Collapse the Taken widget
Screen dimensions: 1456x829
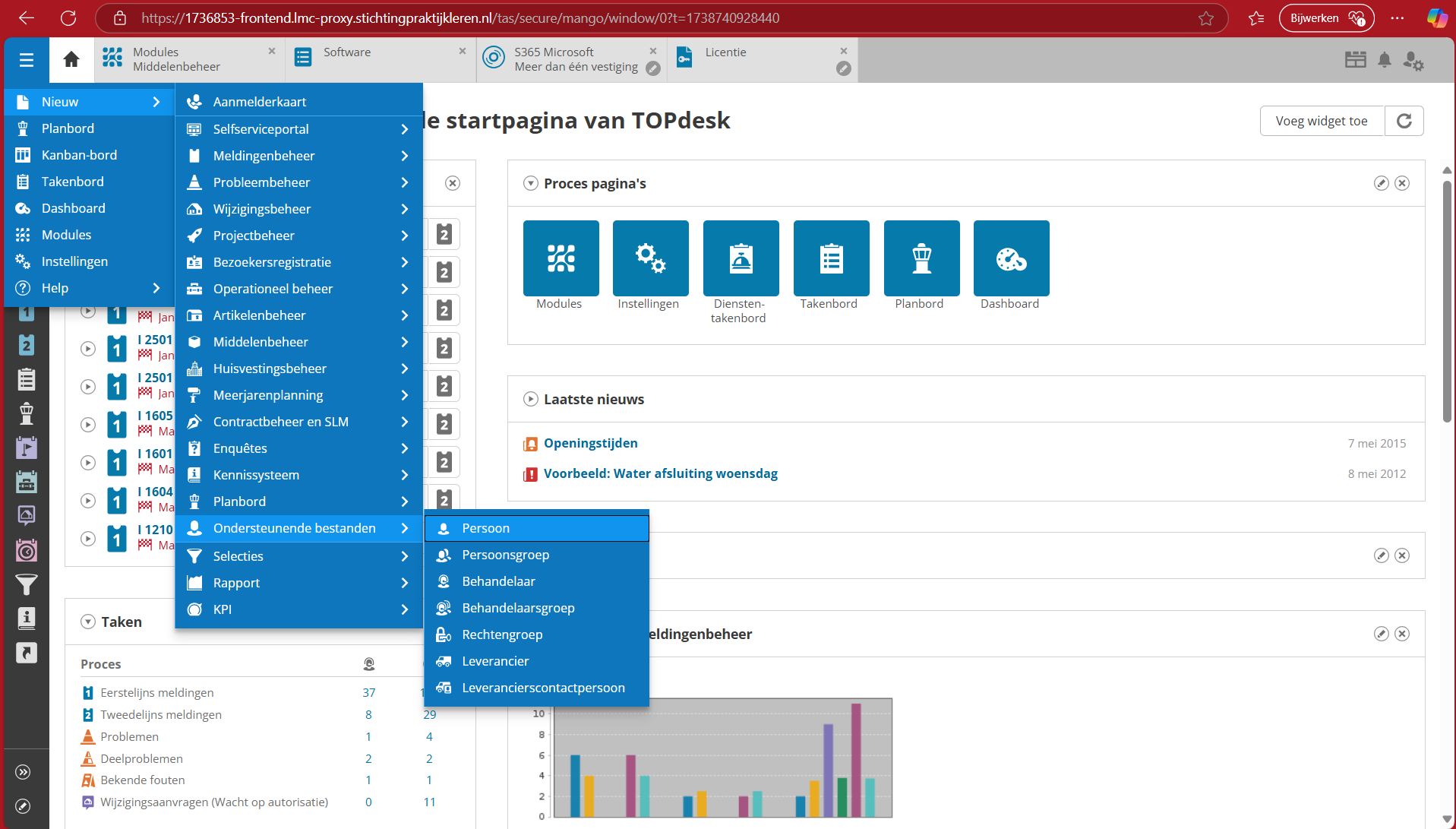tap(88, 622)
